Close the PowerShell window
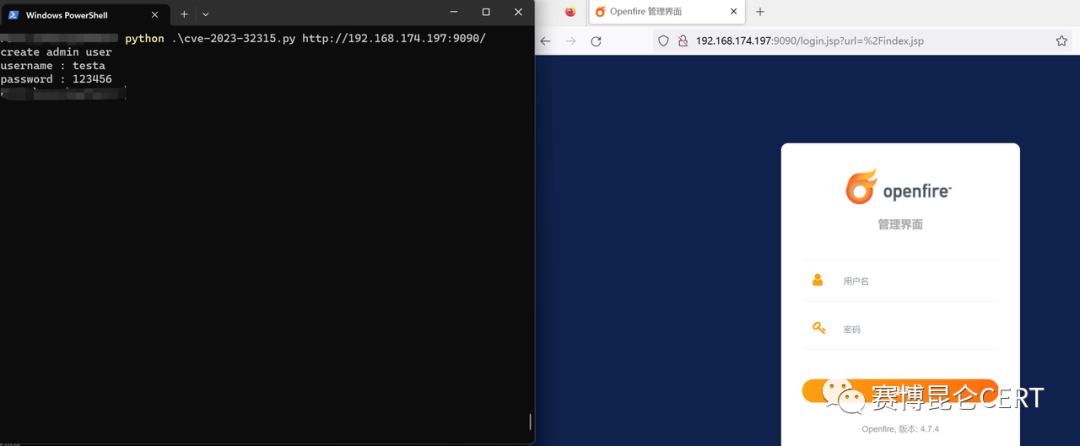The image size is (1080, 446). [518, 12]
